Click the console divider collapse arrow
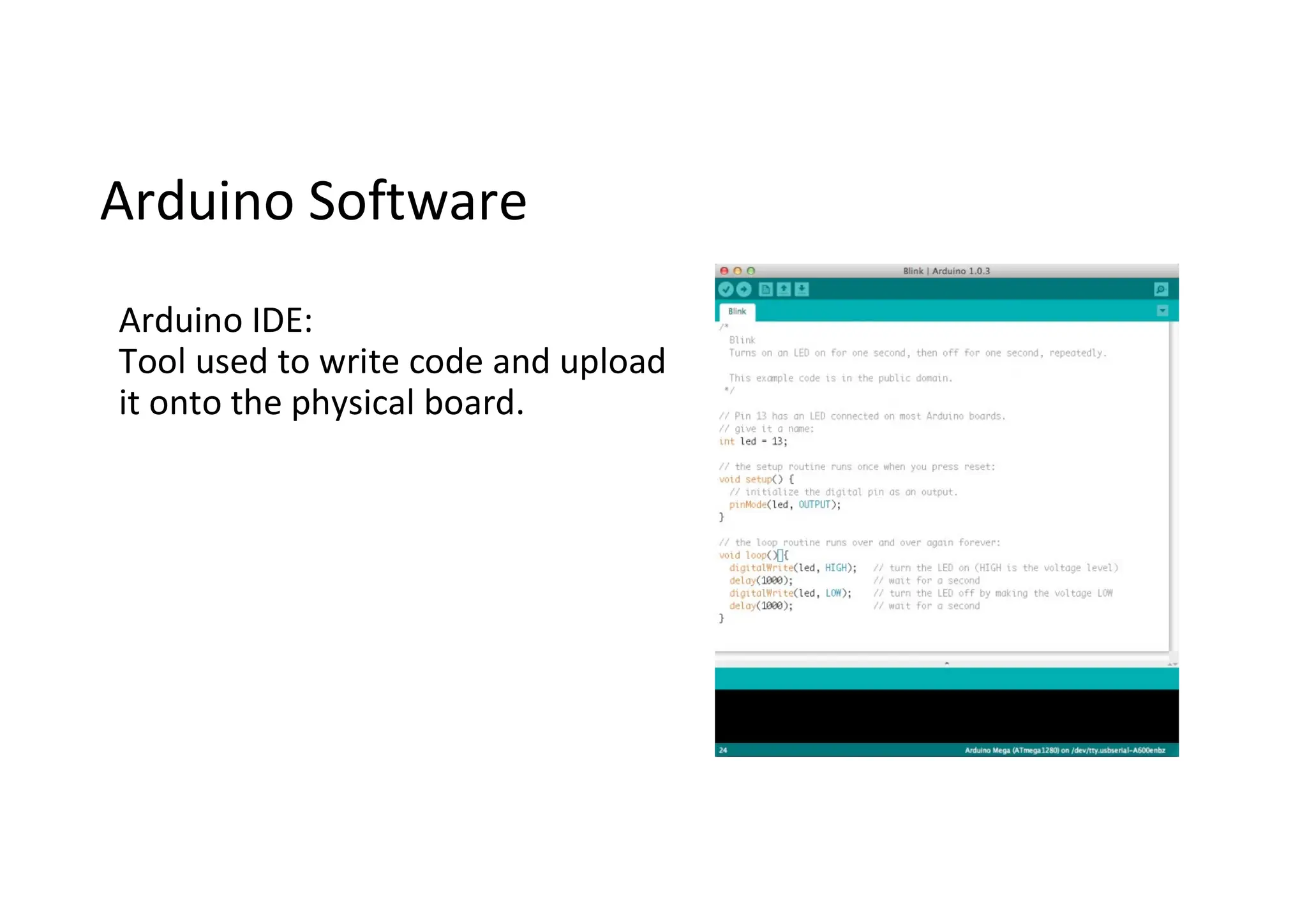 click(x=946, y=664)
